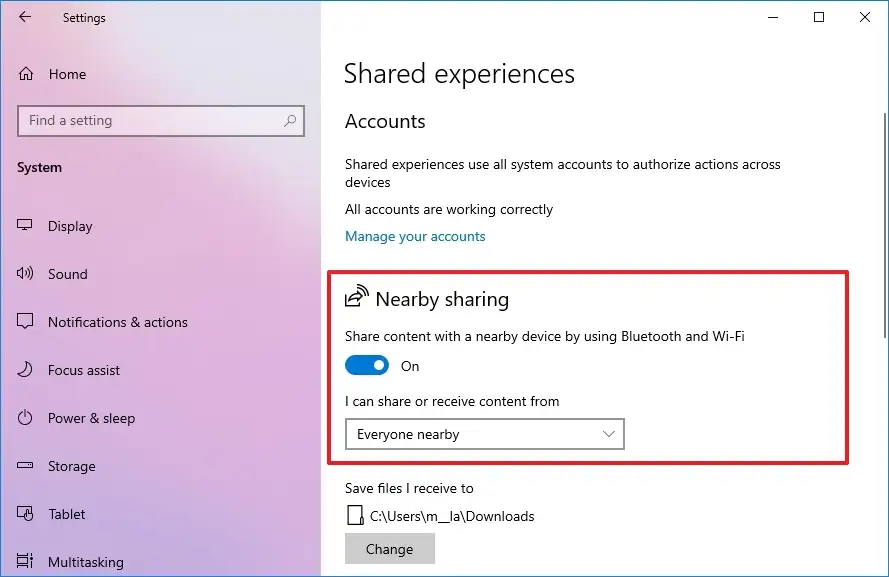Click the Home icon in sidebar
The height and width of the screenshot is (577, 889).
tap(26, 74)
